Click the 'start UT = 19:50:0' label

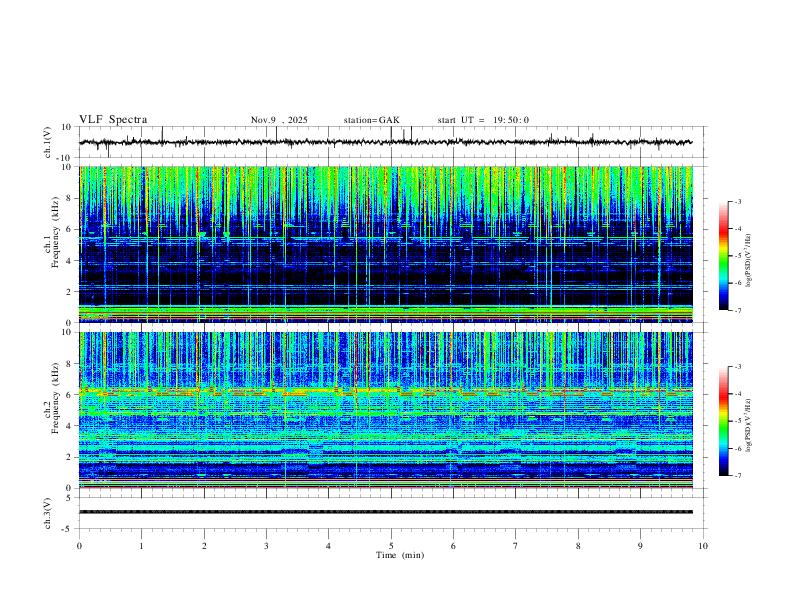click(483, 120)
